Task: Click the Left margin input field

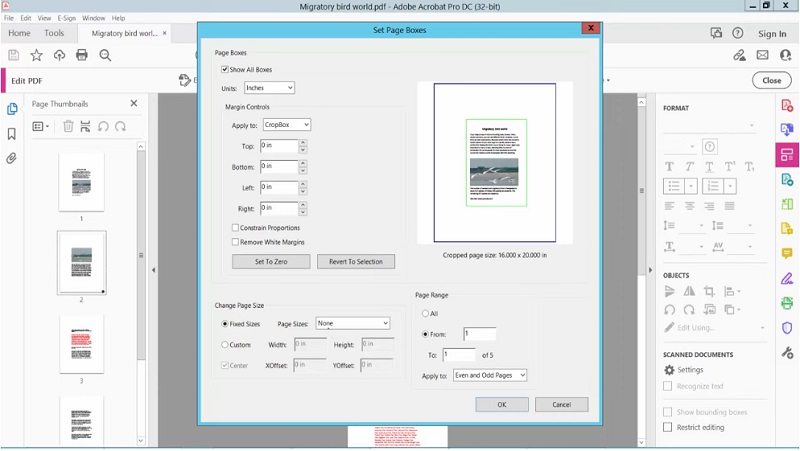Action: (x=279, y=187)
